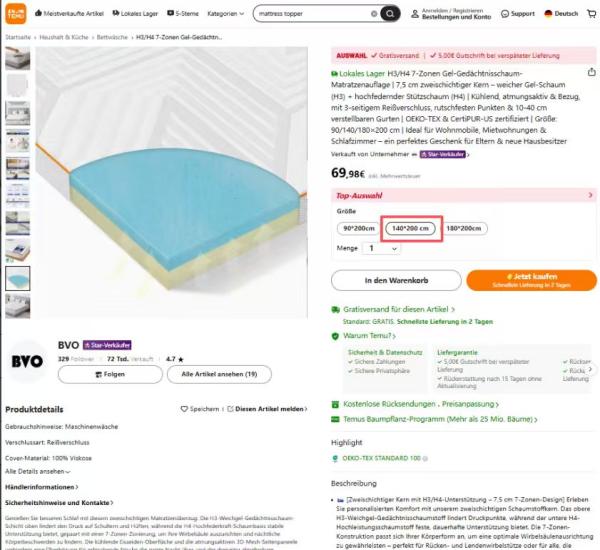This screenshot has height=550, width=600.
Task: Click the share icon beside product title
Action: (592, 72)
